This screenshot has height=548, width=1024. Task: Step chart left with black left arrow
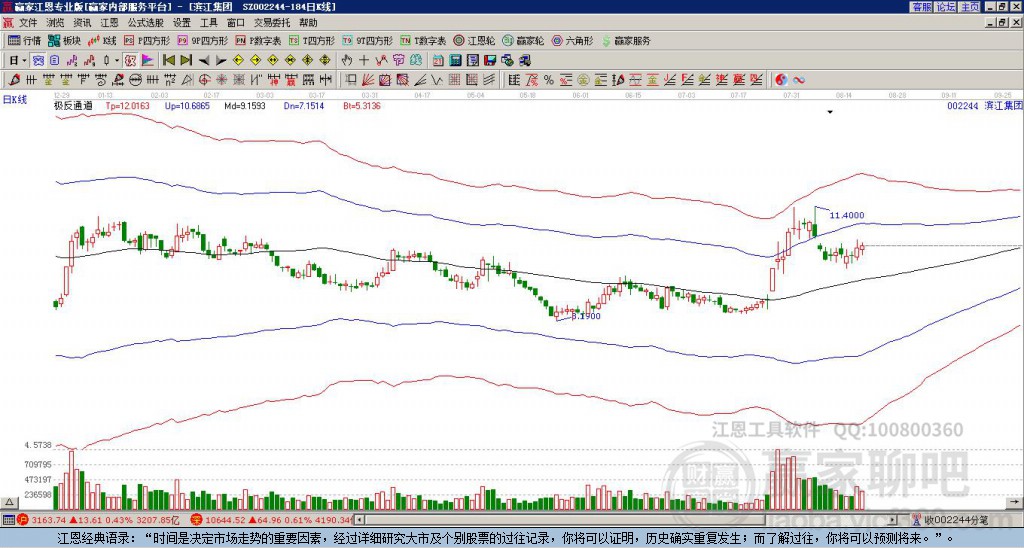click(x=204, y=61)
